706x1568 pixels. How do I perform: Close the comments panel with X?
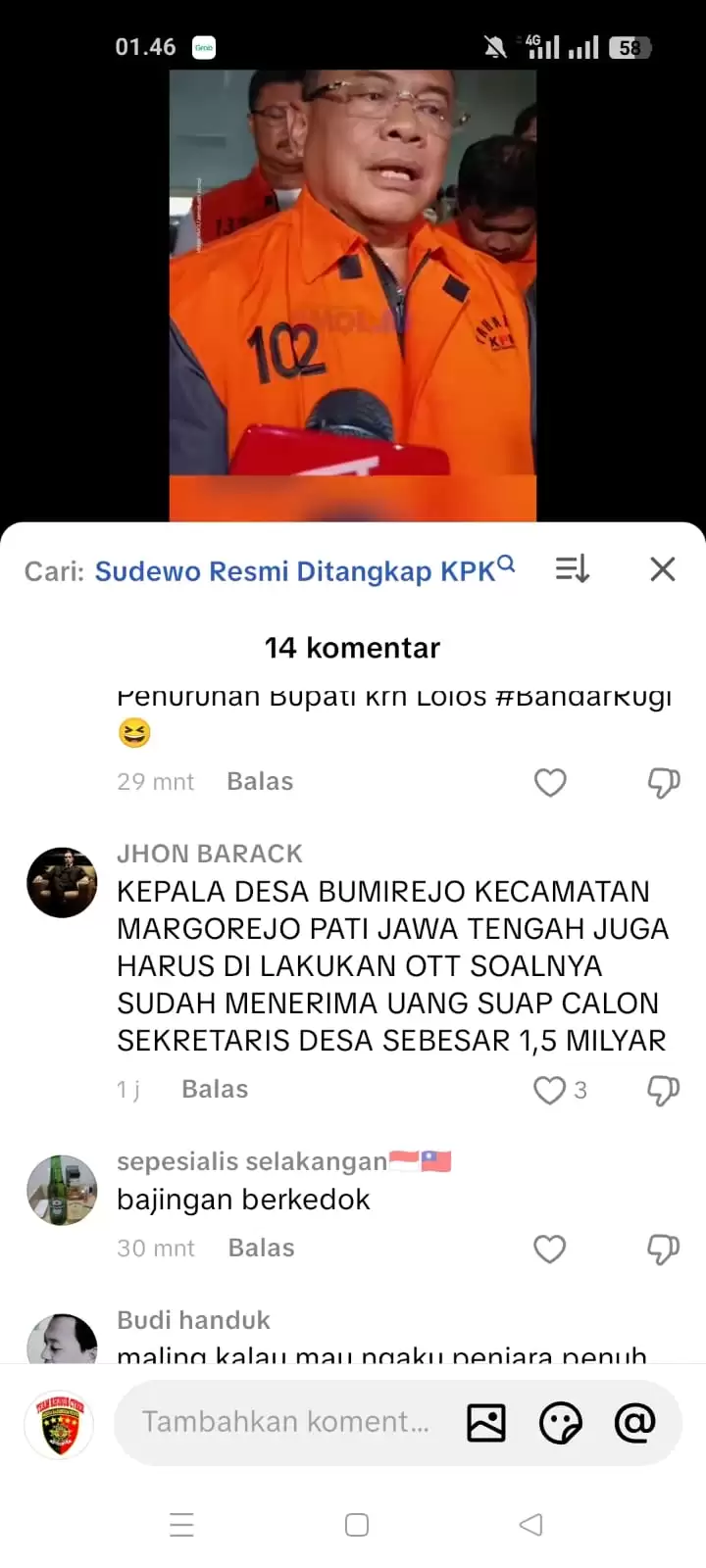click(663, 569)
